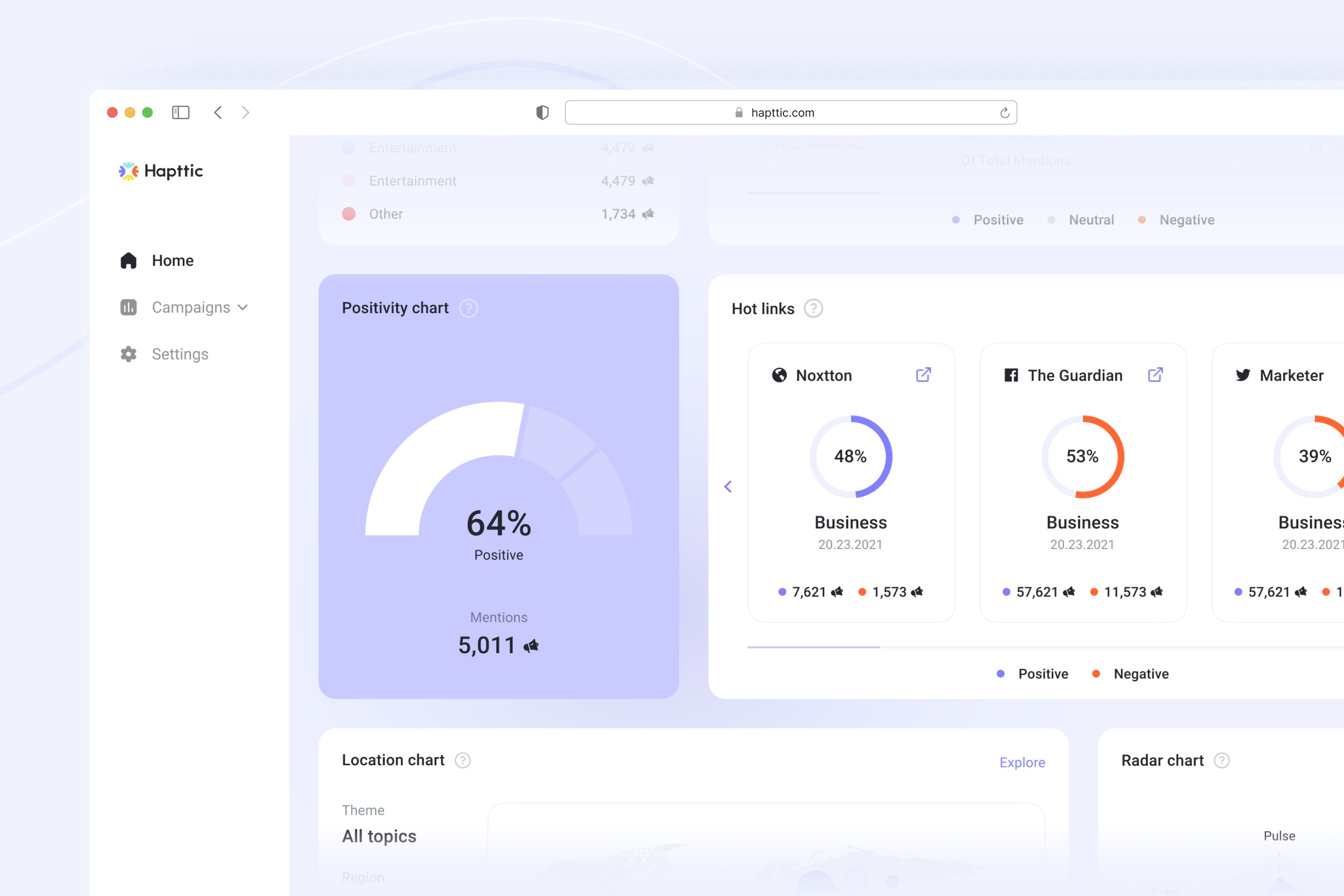Click The Guardian card title
Image resolution: width=1344 pixels, height=896 pixels.
[1076, 375]
